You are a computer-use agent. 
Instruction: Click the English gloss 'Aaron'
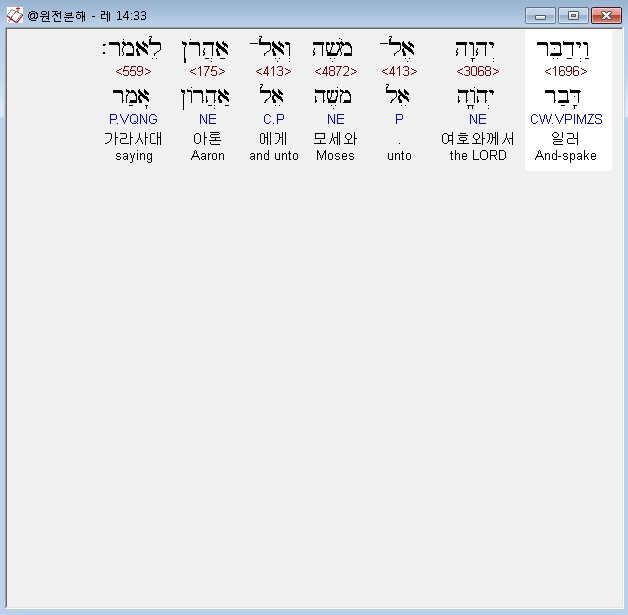pos(207,155)
